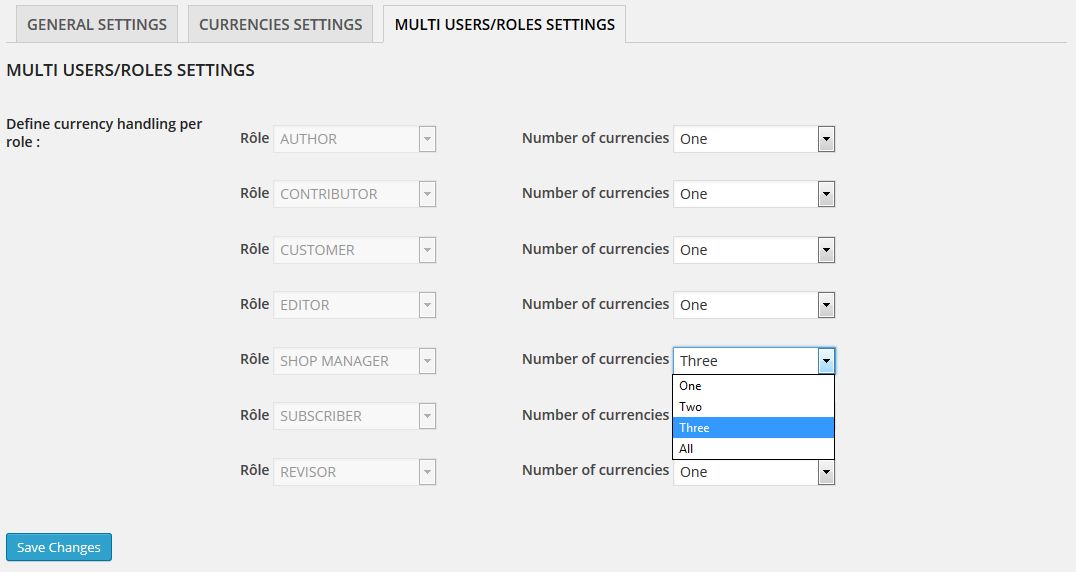Click the CONTRIBUTOR role dropdown
The image size is (1076, 572).
pyautogui.click(x=355, y=194)
